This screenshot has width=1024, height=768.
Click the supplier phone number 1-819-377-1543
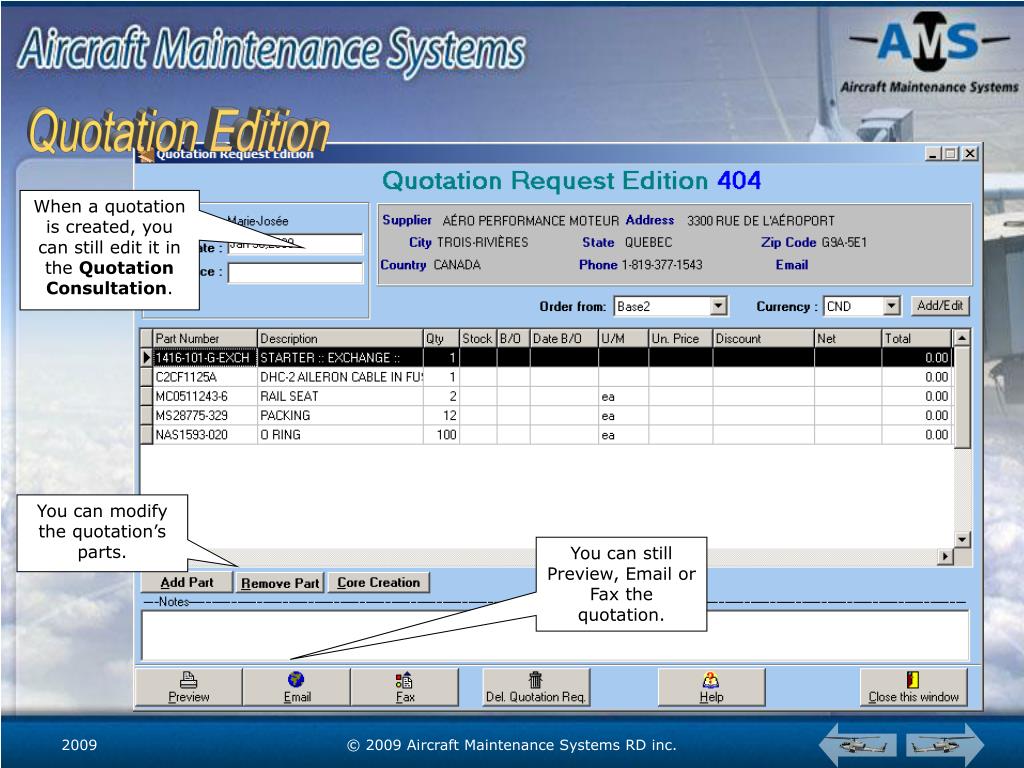[662, 265]
